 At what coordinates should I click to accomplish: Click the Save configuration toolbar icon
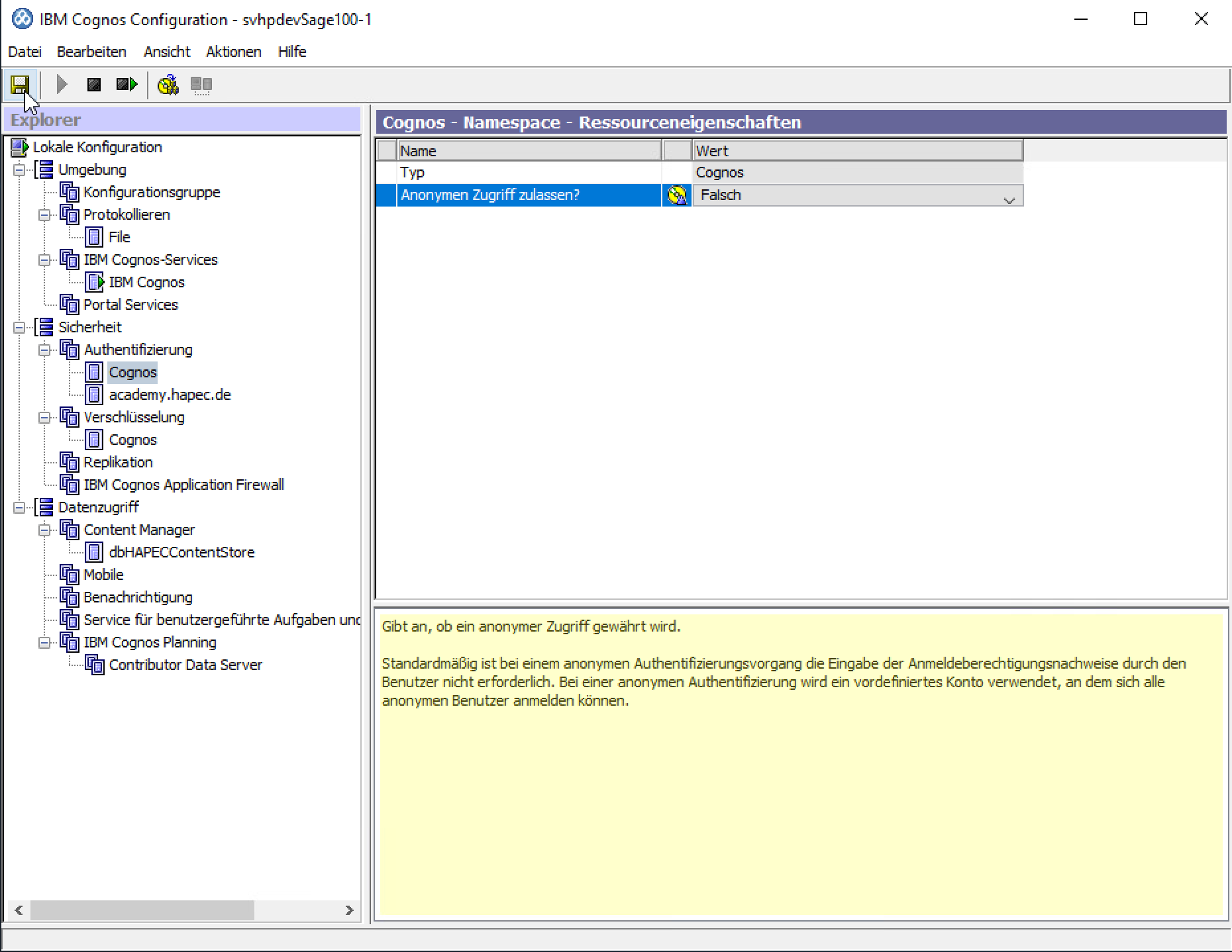pos(20,85)
